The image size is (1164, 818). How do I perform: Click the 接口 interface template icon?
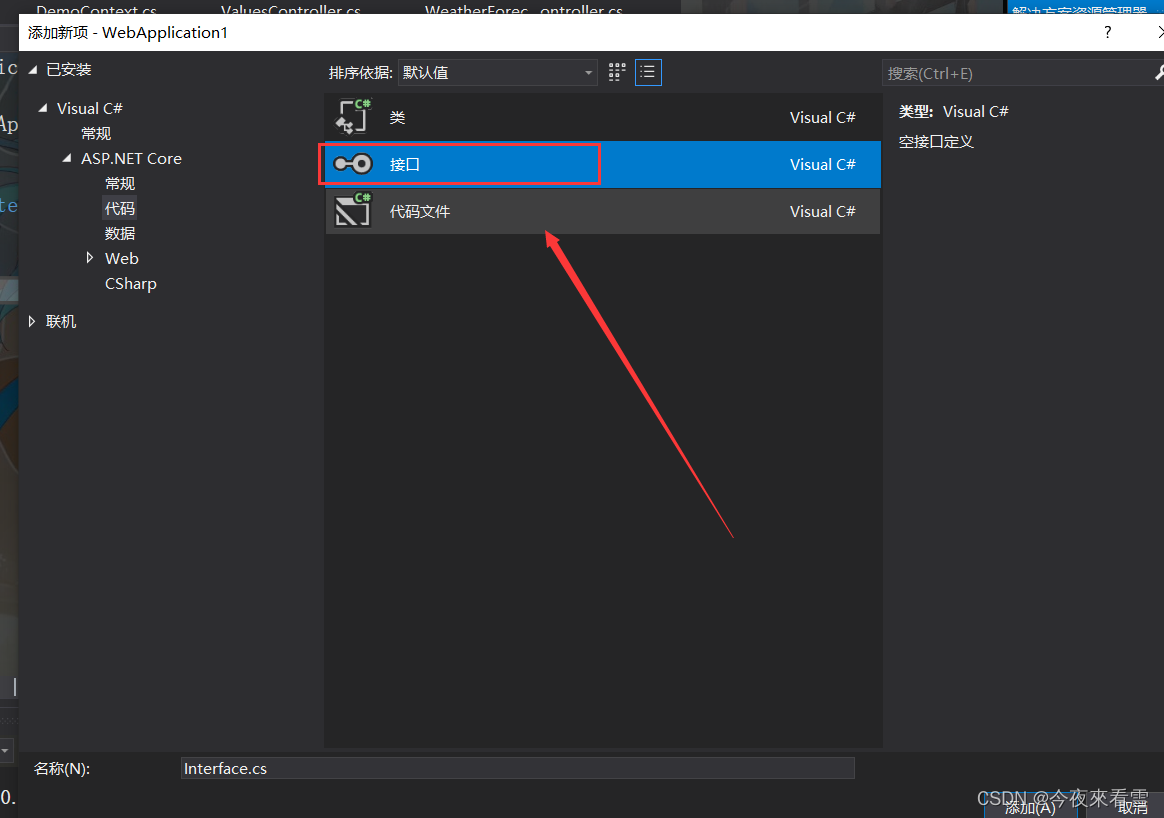(353, 163)
